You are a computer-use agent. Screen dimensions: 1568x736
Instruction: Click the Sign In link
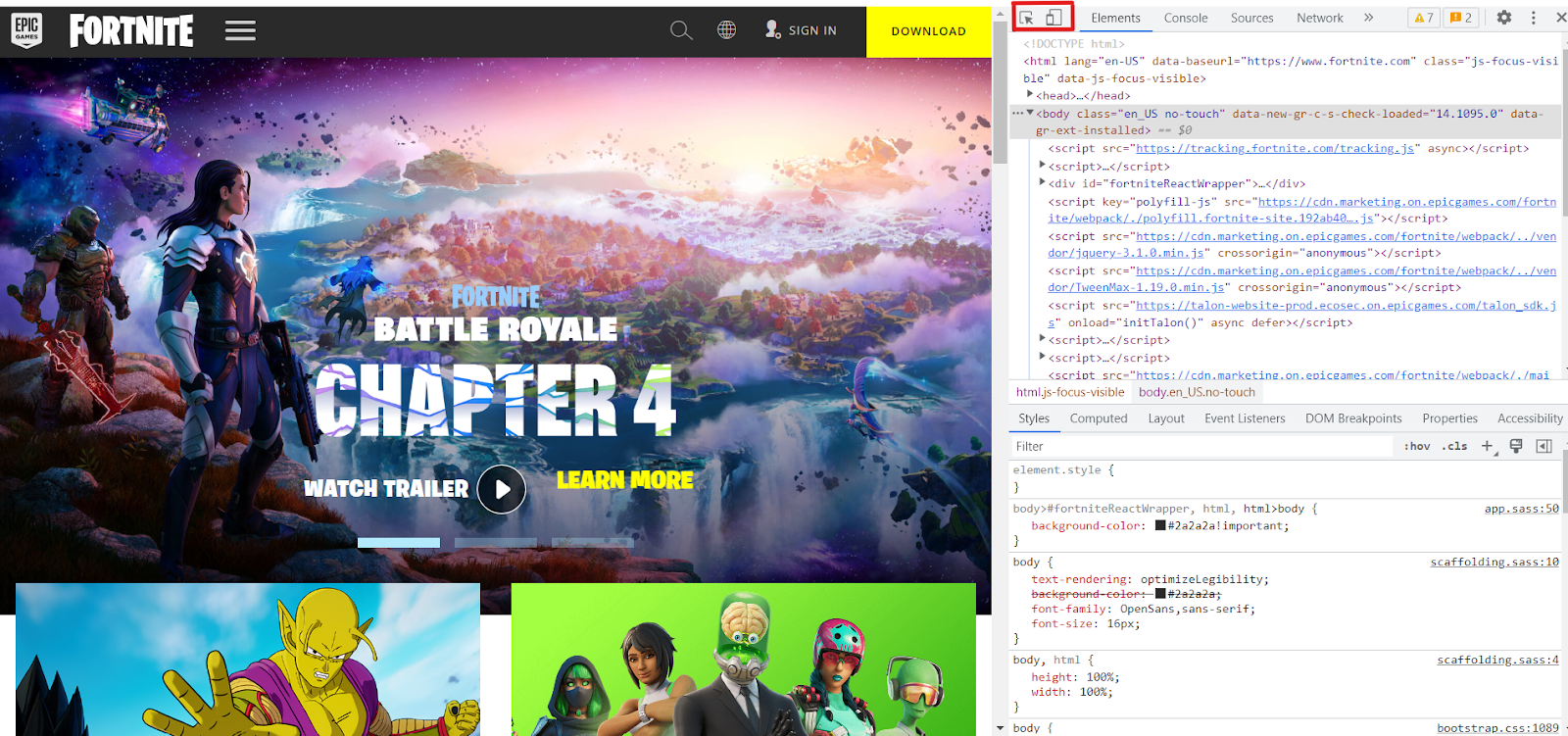[x=801, y=30]
